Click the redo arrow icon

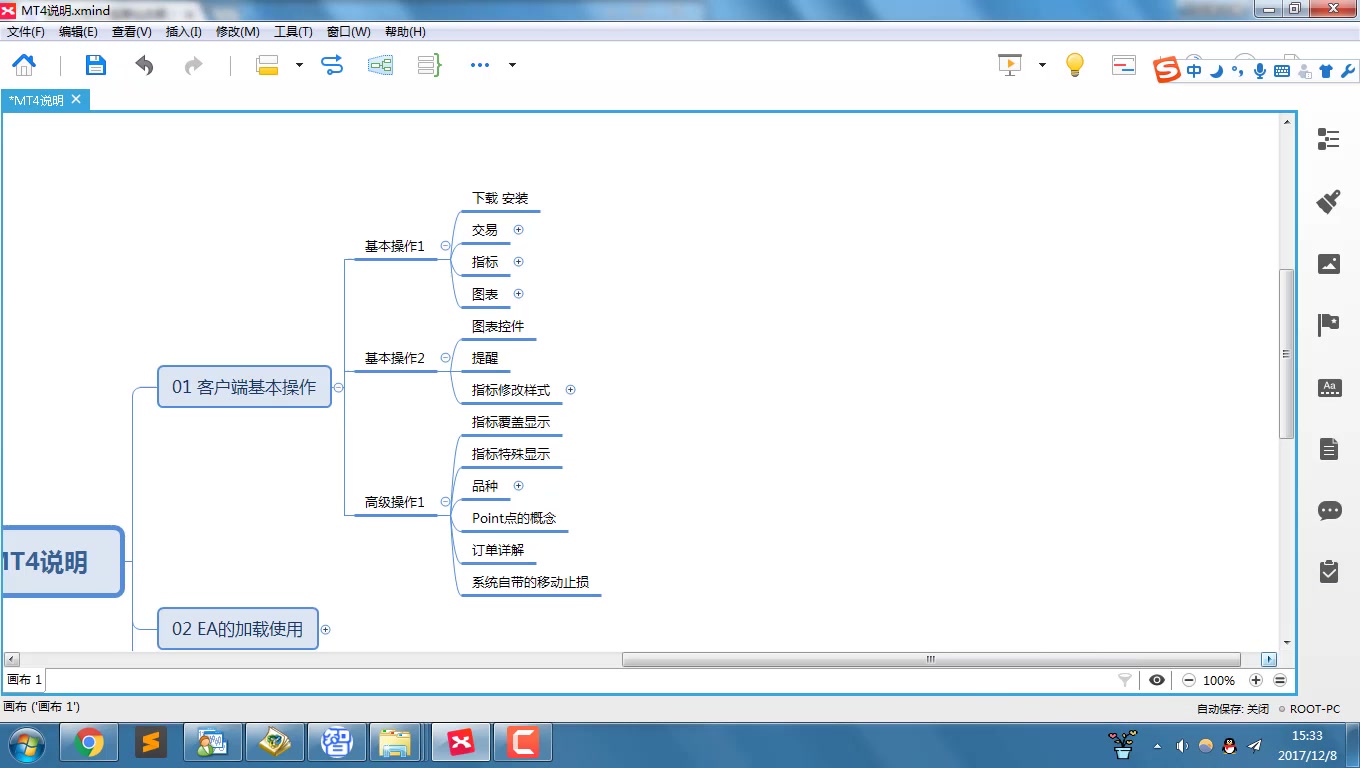tap(194, 65)
